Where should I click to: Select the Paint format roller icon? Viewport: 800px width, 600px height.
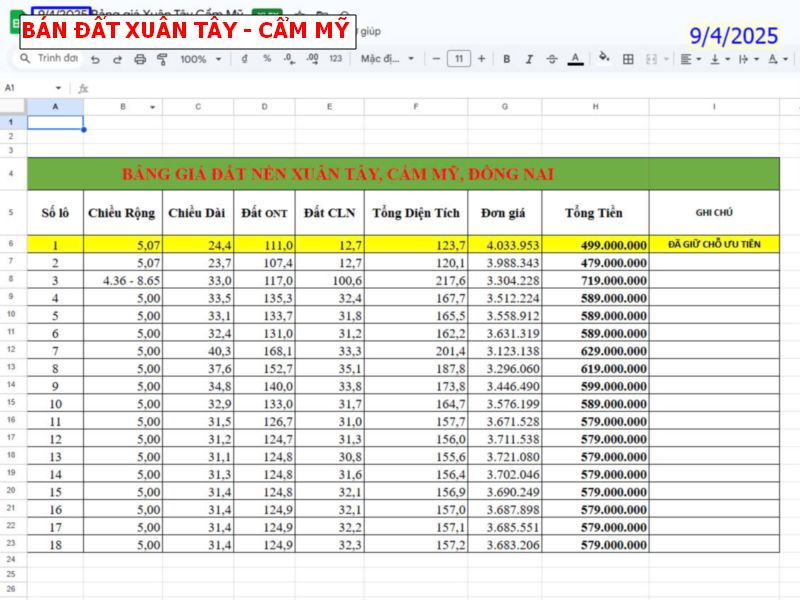(x=162, y=59)
